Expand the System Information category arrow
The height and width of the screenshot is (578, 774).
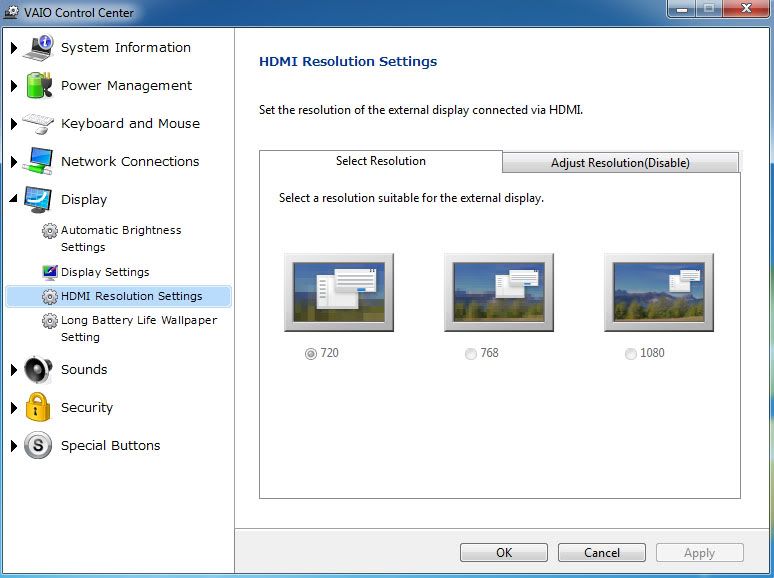coord(14,48)
